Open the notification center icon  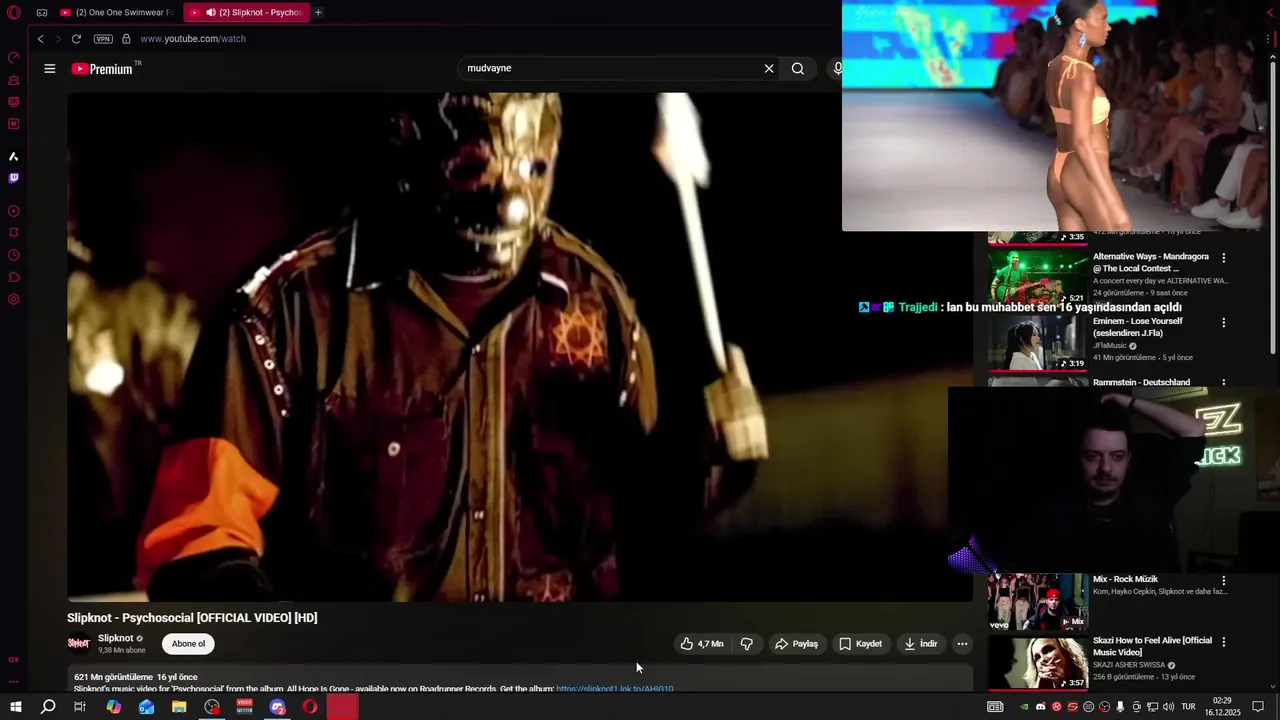point(1259,707)
